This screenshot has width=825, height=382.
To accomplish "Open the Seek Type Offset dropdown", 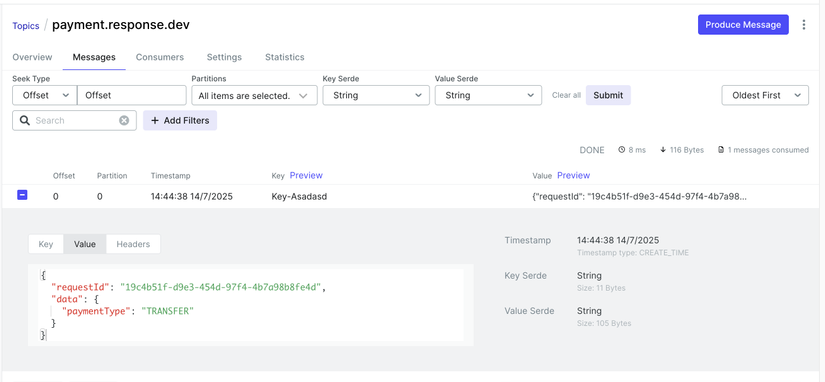I will 45,95.
